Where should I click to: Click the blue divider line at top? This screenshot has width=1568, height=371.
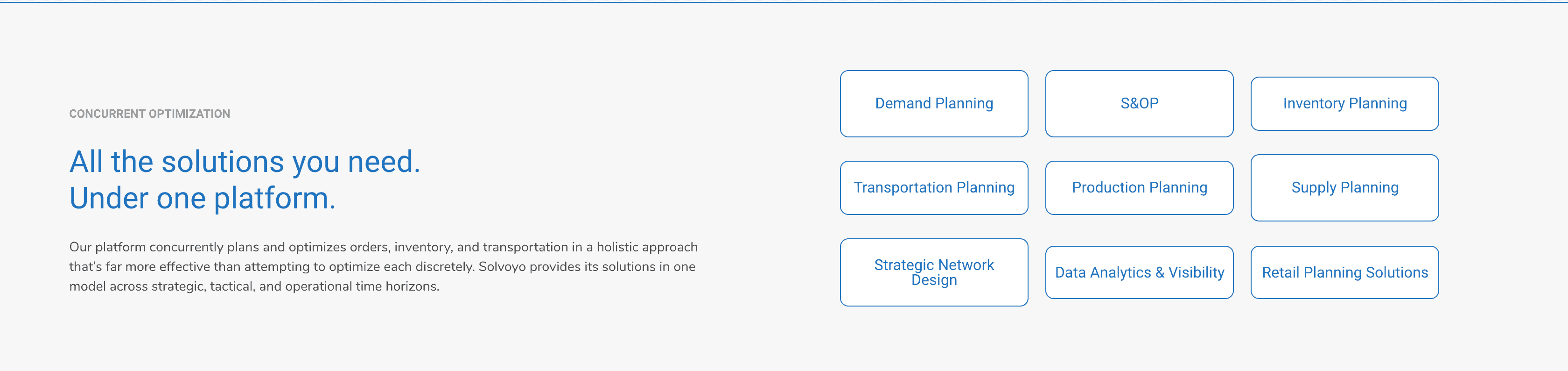point(784,2)
